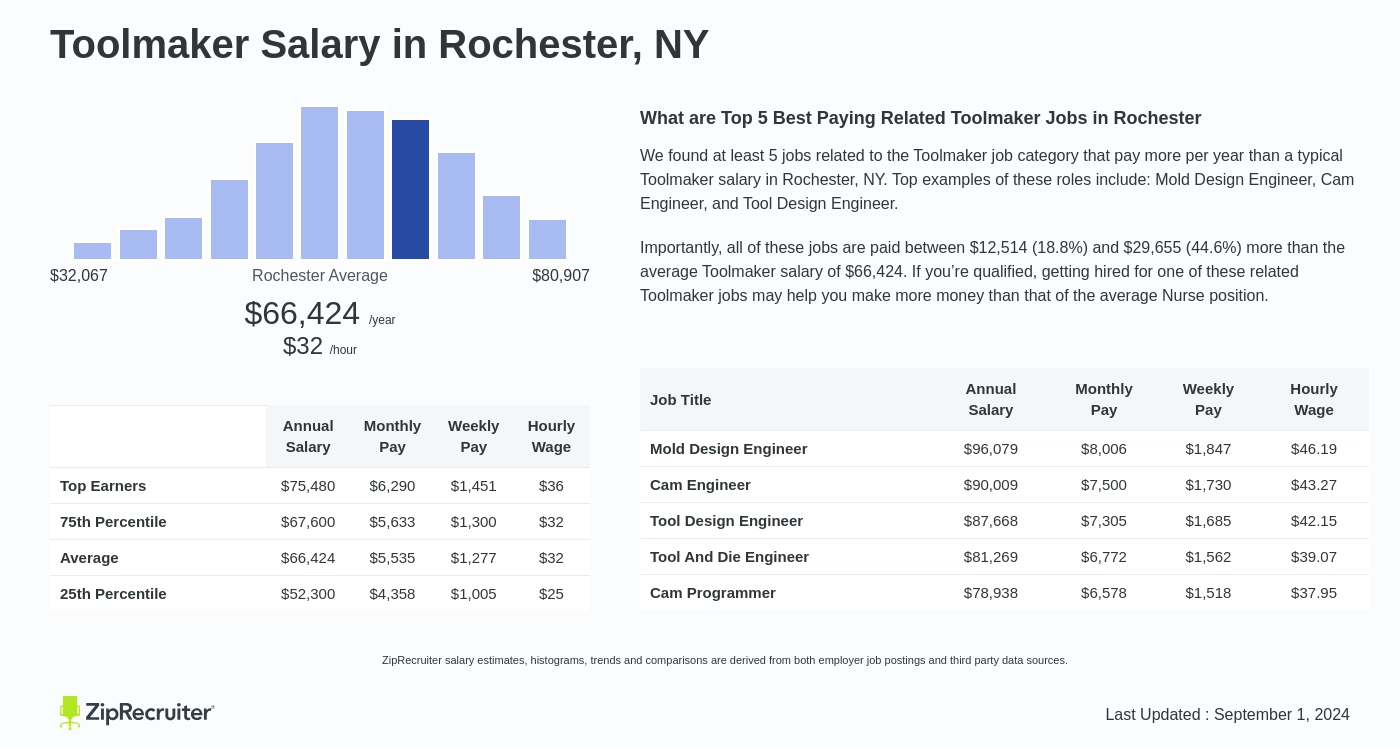The height and width of the screenshot is (749, 1400).
Task: Click Average weekly pay $1,277
Action: (473, 558)
